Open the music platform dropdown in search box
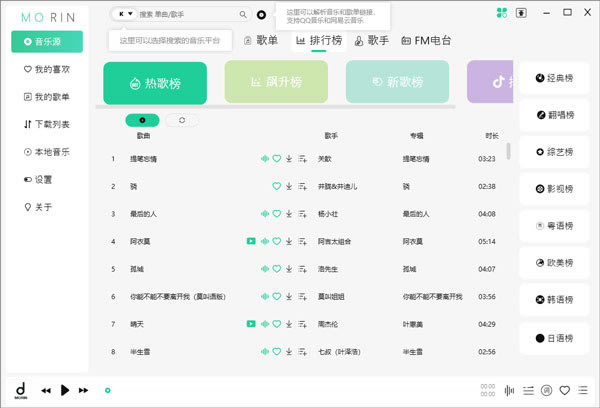The height and width of the screenshot is (408, 600). click(125, 15)
